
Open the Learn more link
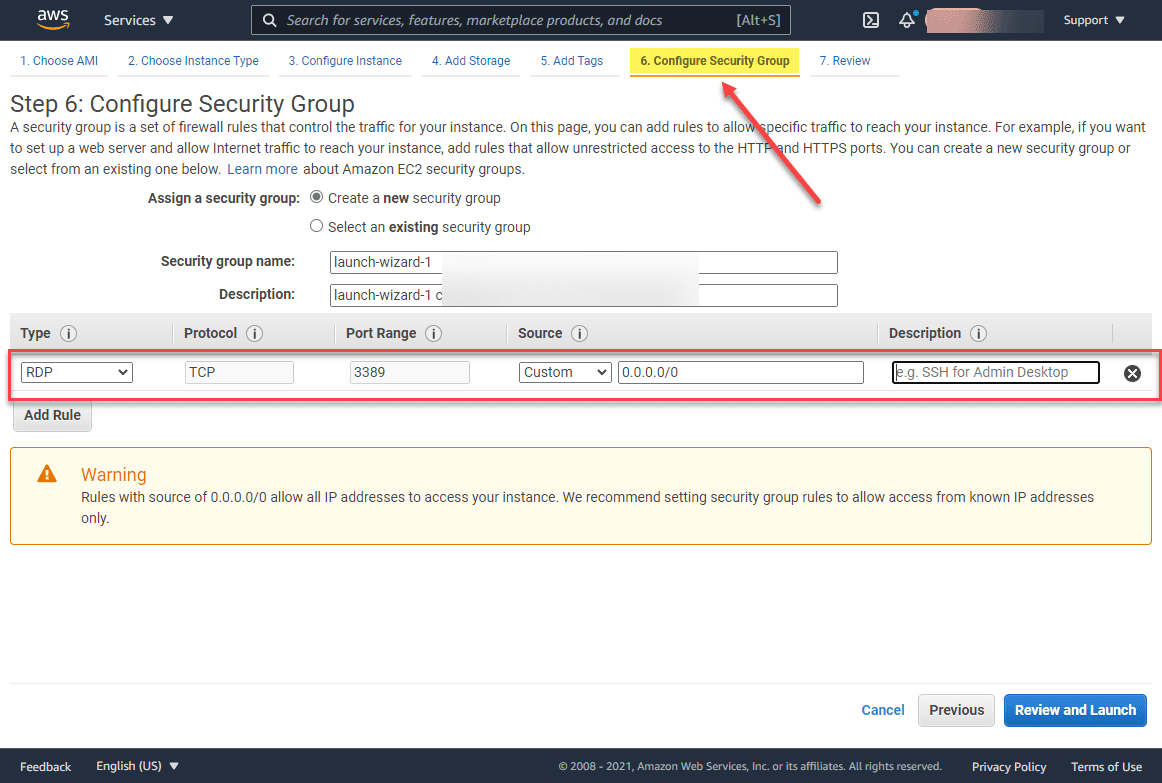[x=262, y=169]
